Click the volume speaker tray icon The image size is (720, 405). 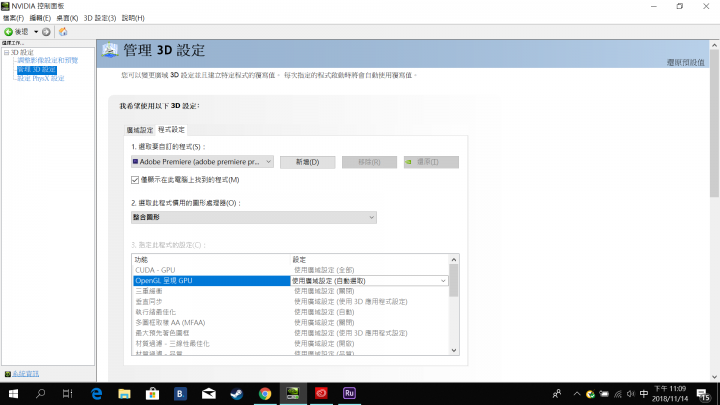[631, 394]
